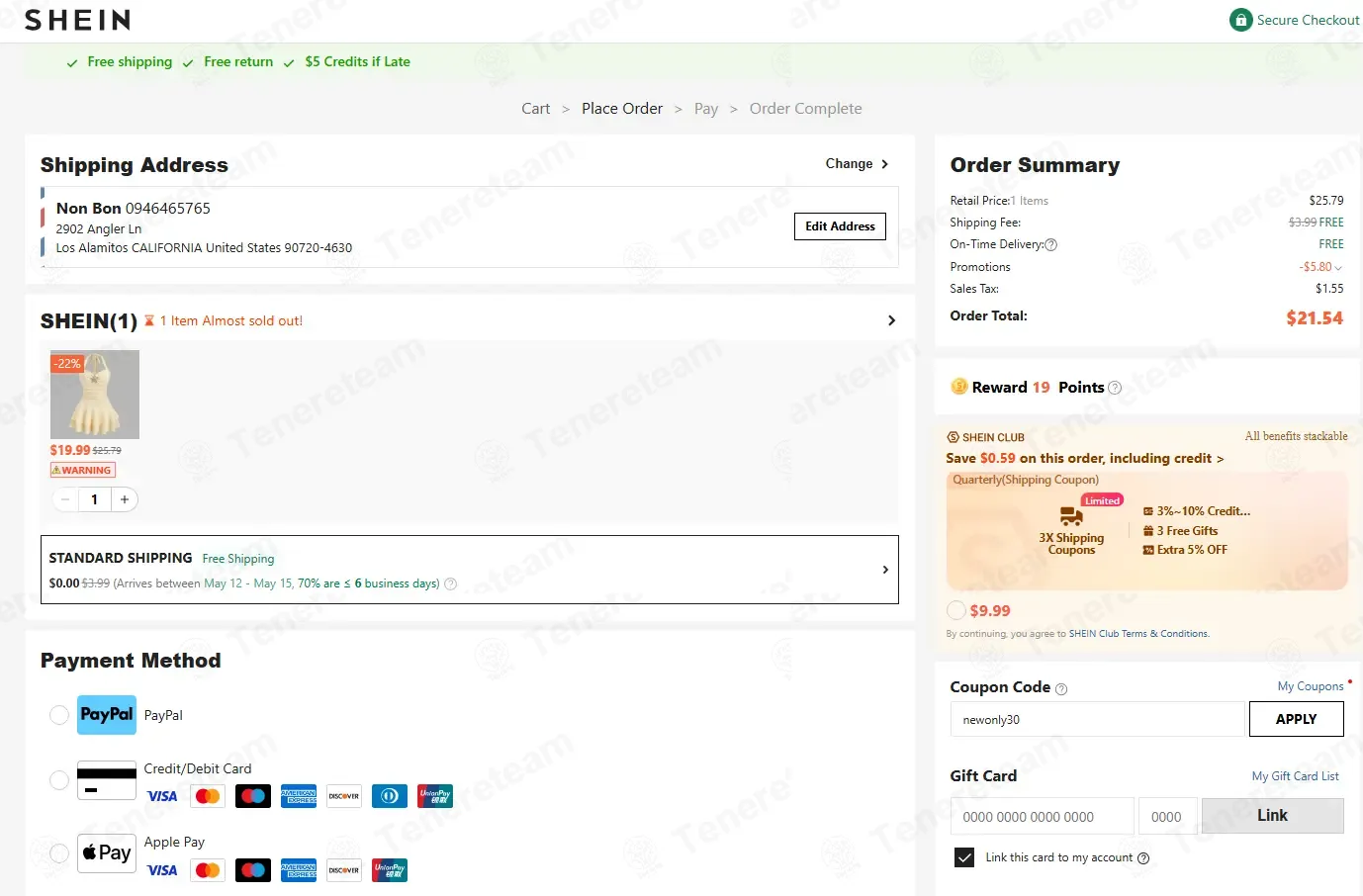
Task: Click the gift card number field
Action: tap(1042, 816)
